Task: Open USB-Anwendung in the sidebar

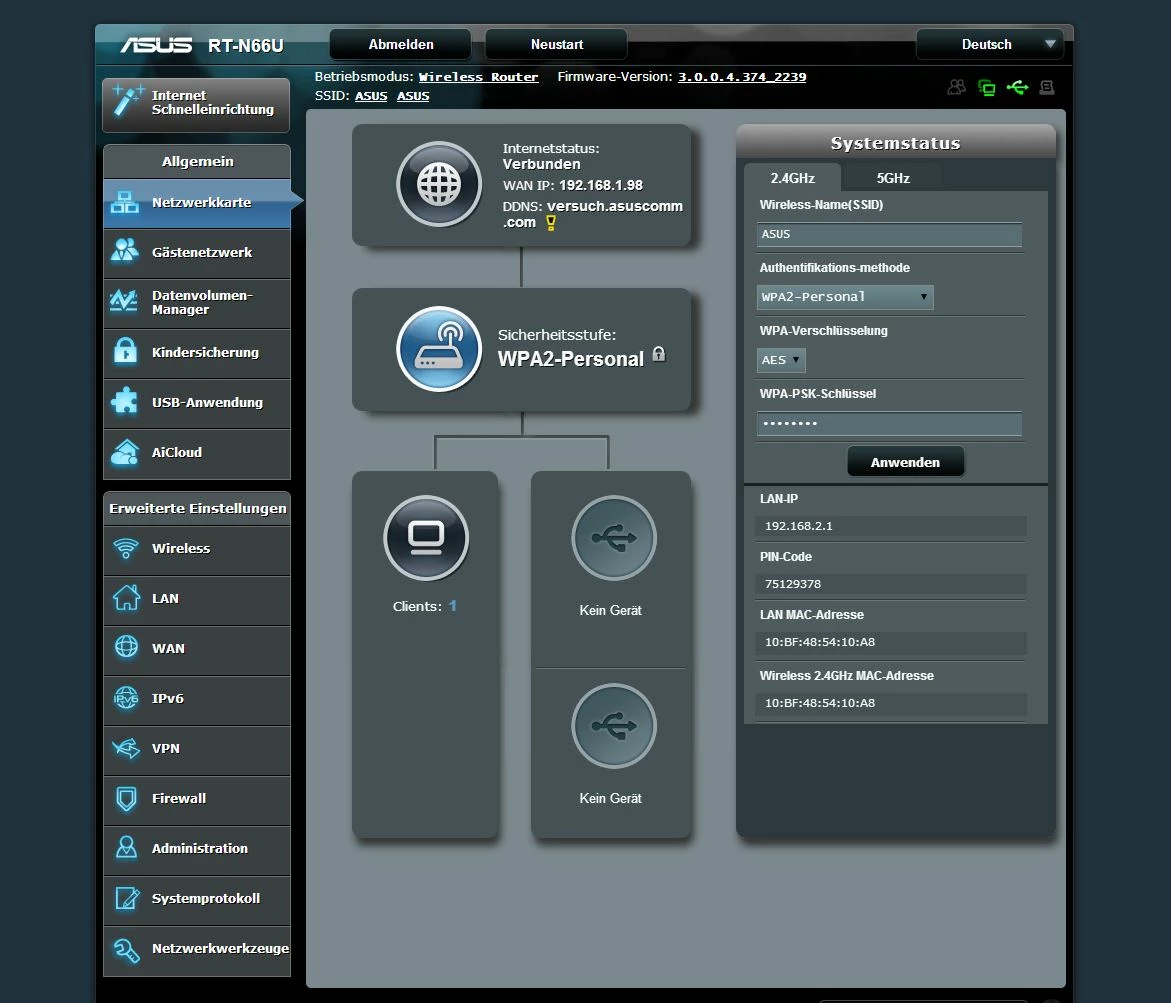Action: tap(197, 403)
